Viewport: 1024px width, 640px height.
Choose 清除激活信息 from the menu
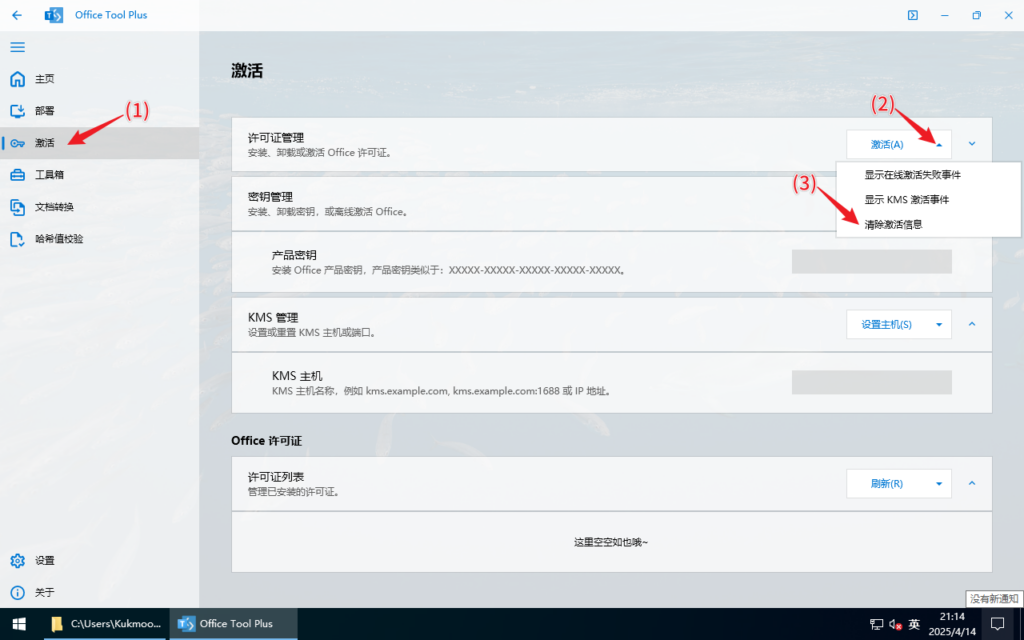928,225
